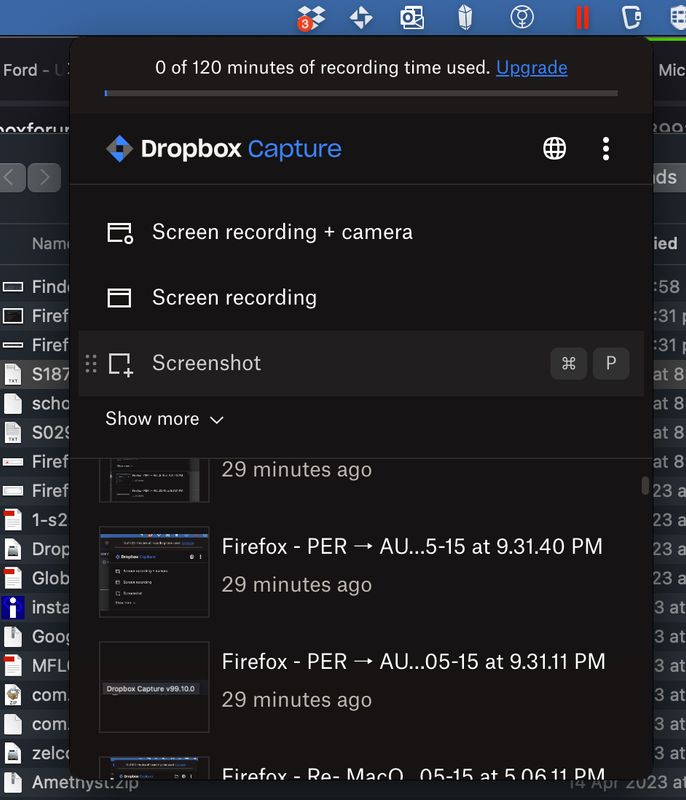Click the red pause bars menu bar icon
The image size is (686, 800).
(581, 17)
